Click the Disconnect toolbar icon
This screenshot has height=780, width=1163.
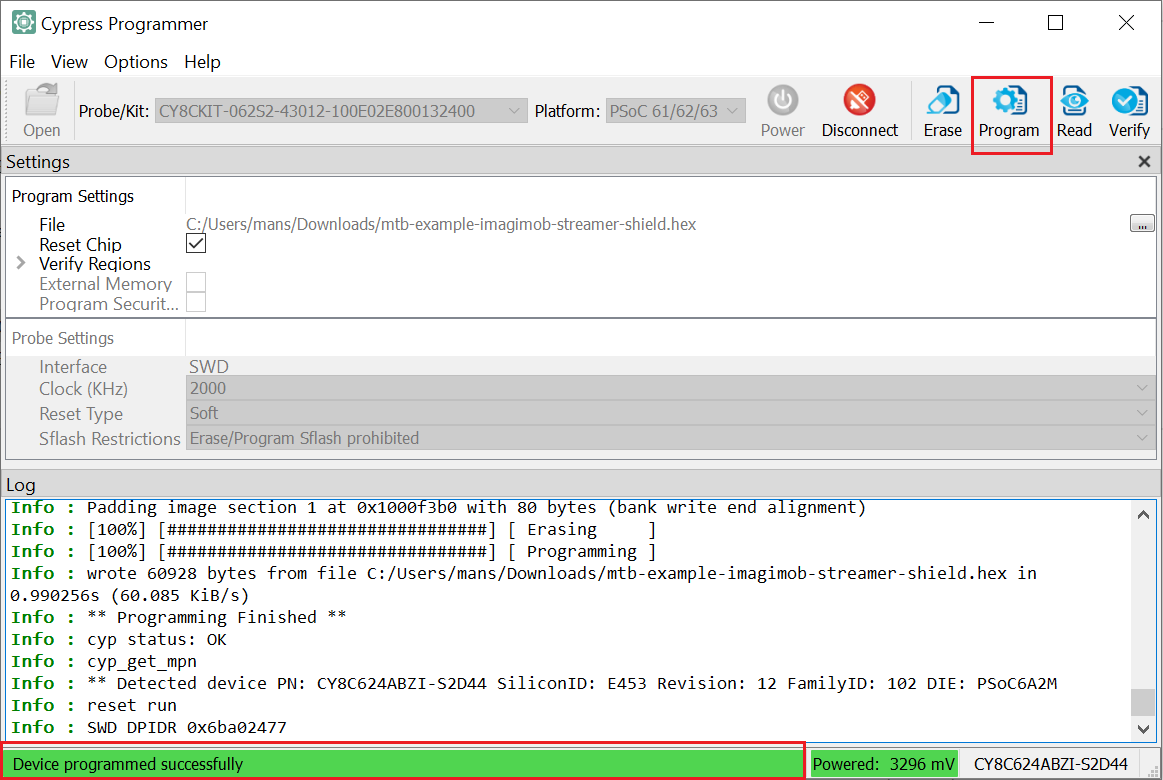(x=859, y=111)
